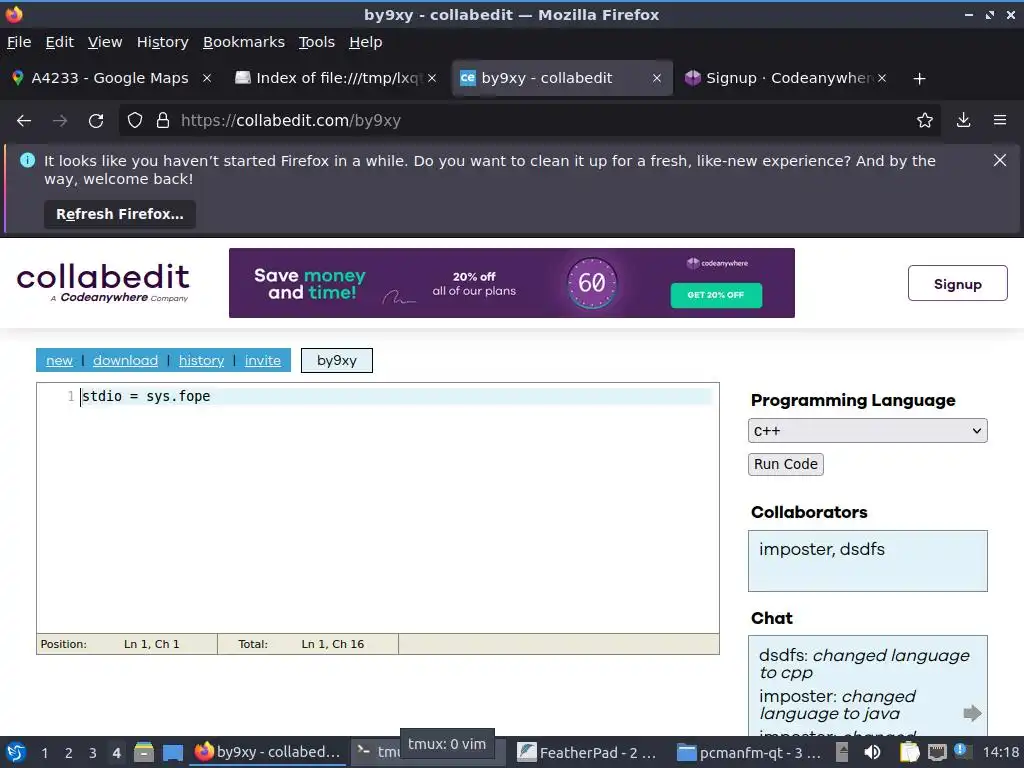Click the collabedit logo
Screen dimensions: 1024x768
[x=103, y=283]
